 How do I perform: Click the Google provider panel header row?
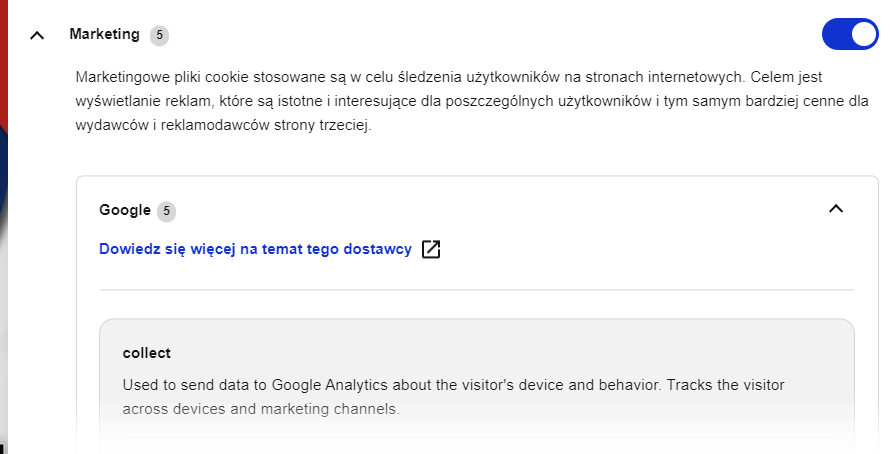[477, 210]
